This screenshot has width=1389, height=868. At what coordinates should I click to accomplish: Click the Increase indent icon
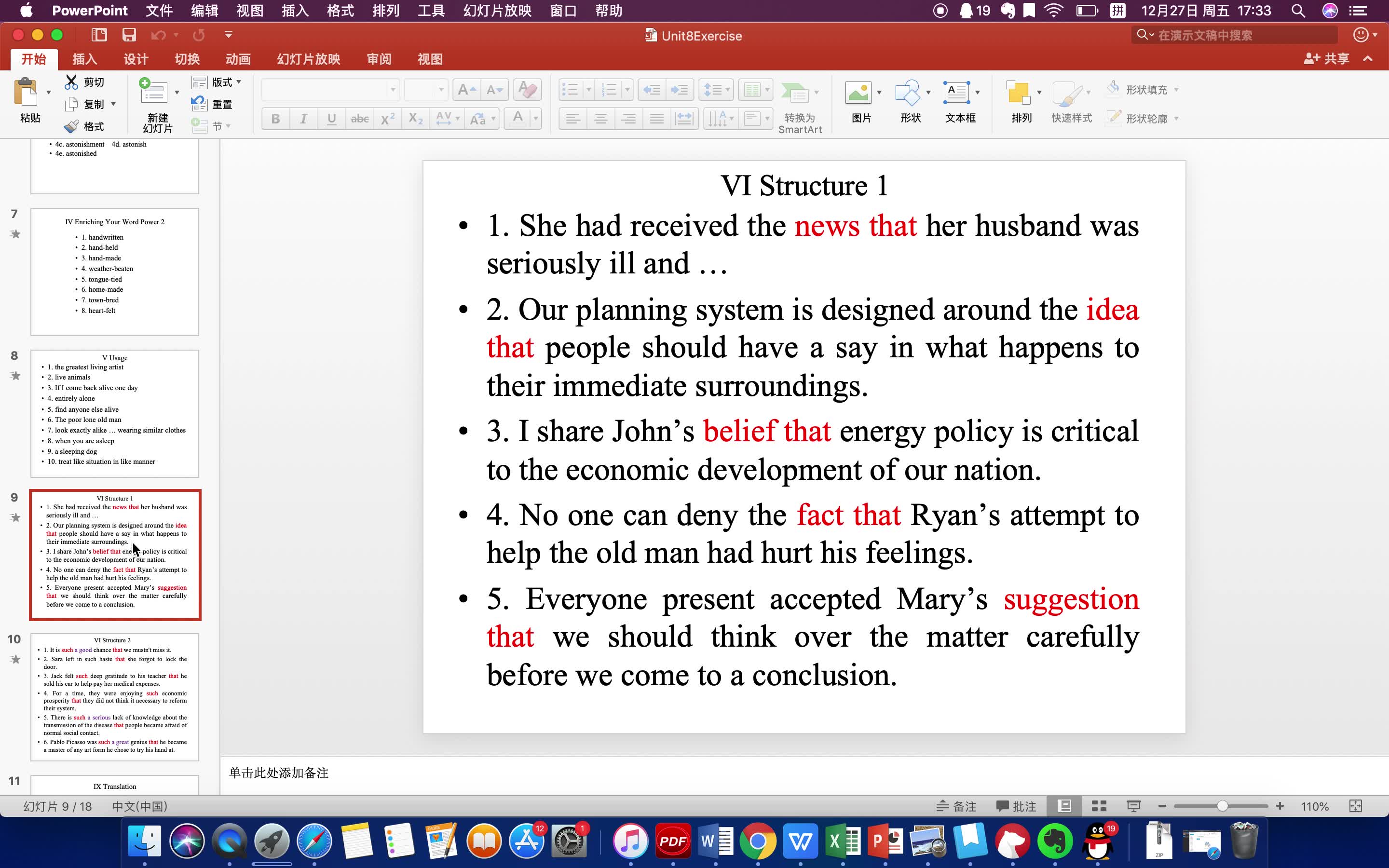(x=680, y=90)
